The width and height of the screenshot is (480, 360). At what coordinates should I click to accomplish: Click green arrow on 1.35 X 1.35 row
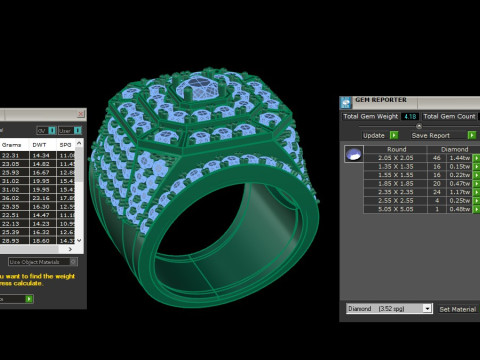[477, 167]
